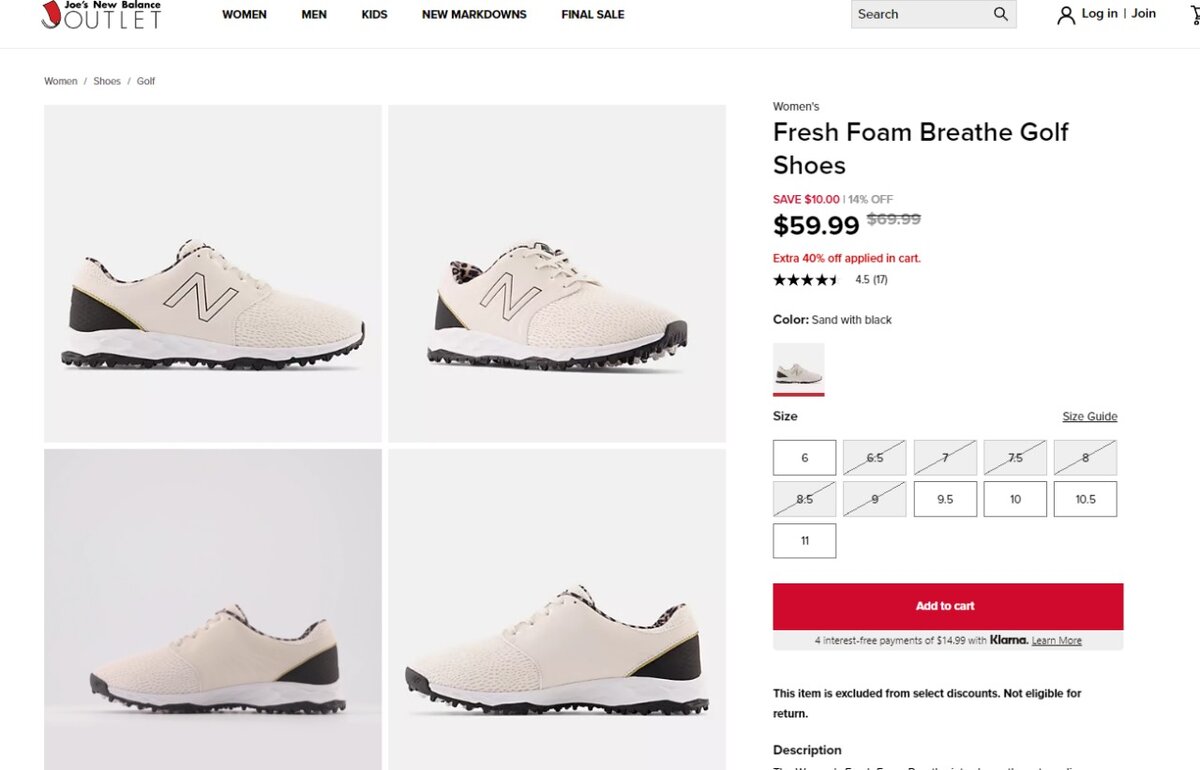
Task: Open the Size Guide link
Action: click(1089, 417)
